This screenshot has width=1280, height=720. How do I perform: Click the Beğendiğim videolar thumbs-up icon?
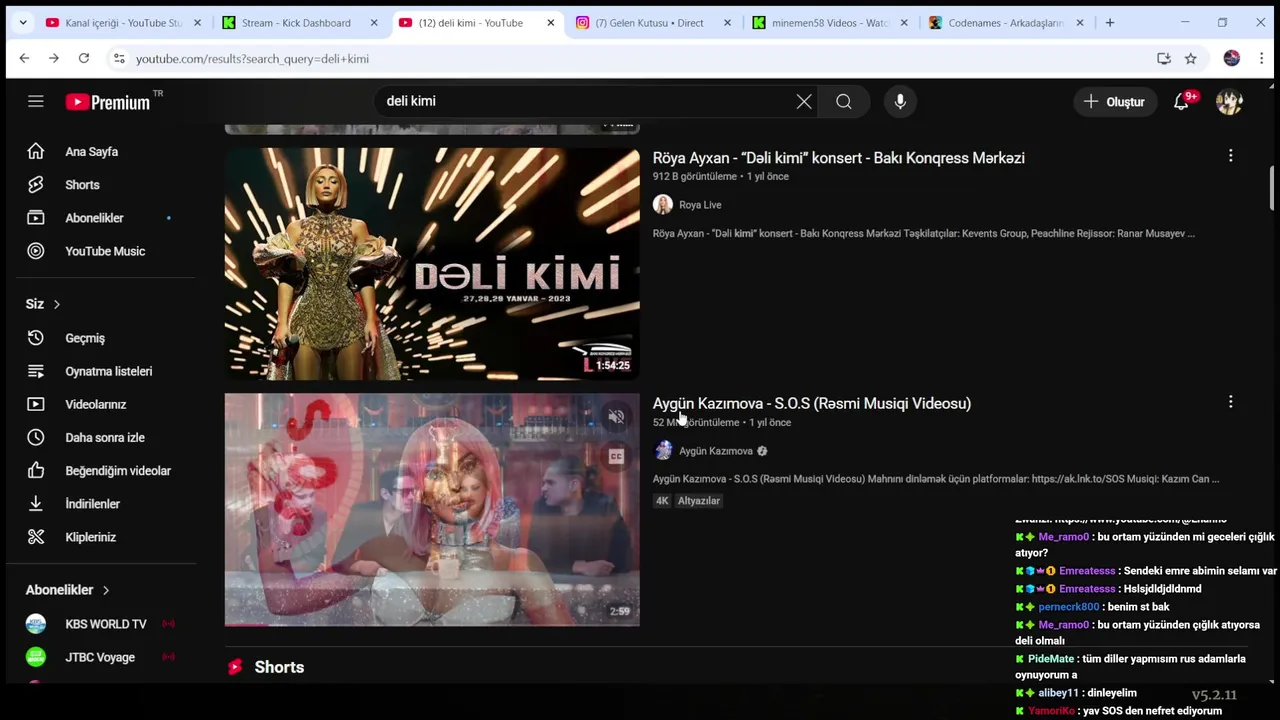click(36, 470)
